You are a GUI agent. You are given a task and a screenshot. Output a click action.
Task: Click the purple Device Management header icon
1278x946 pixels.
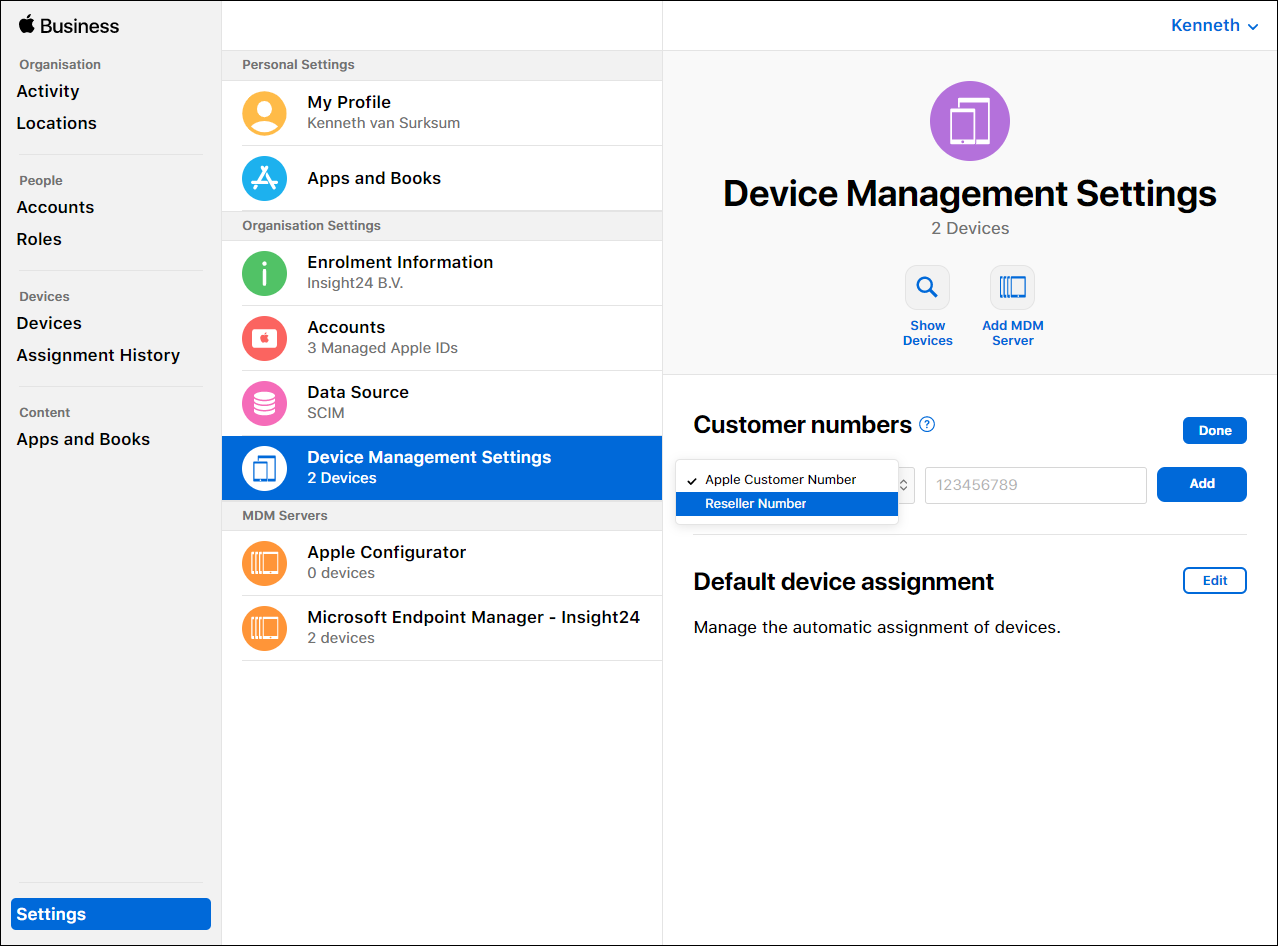point(970,121)
